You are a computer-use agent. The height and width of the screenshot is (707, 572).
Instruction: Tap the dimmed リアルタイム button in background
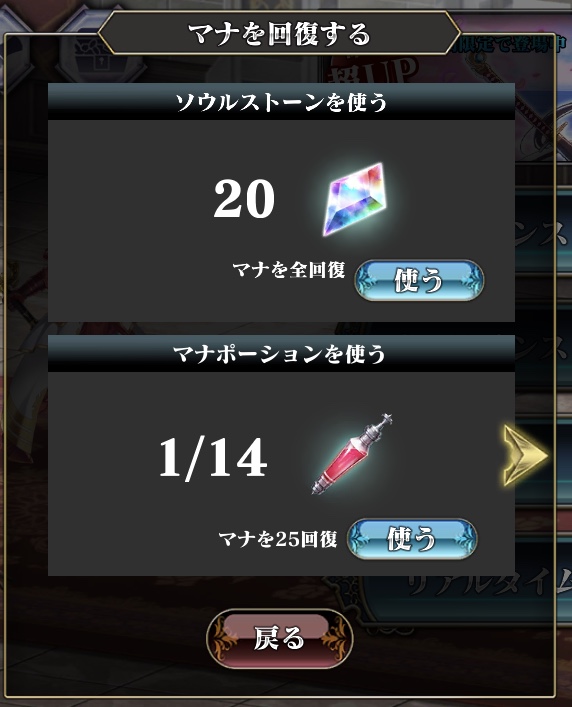pos(489,585)
